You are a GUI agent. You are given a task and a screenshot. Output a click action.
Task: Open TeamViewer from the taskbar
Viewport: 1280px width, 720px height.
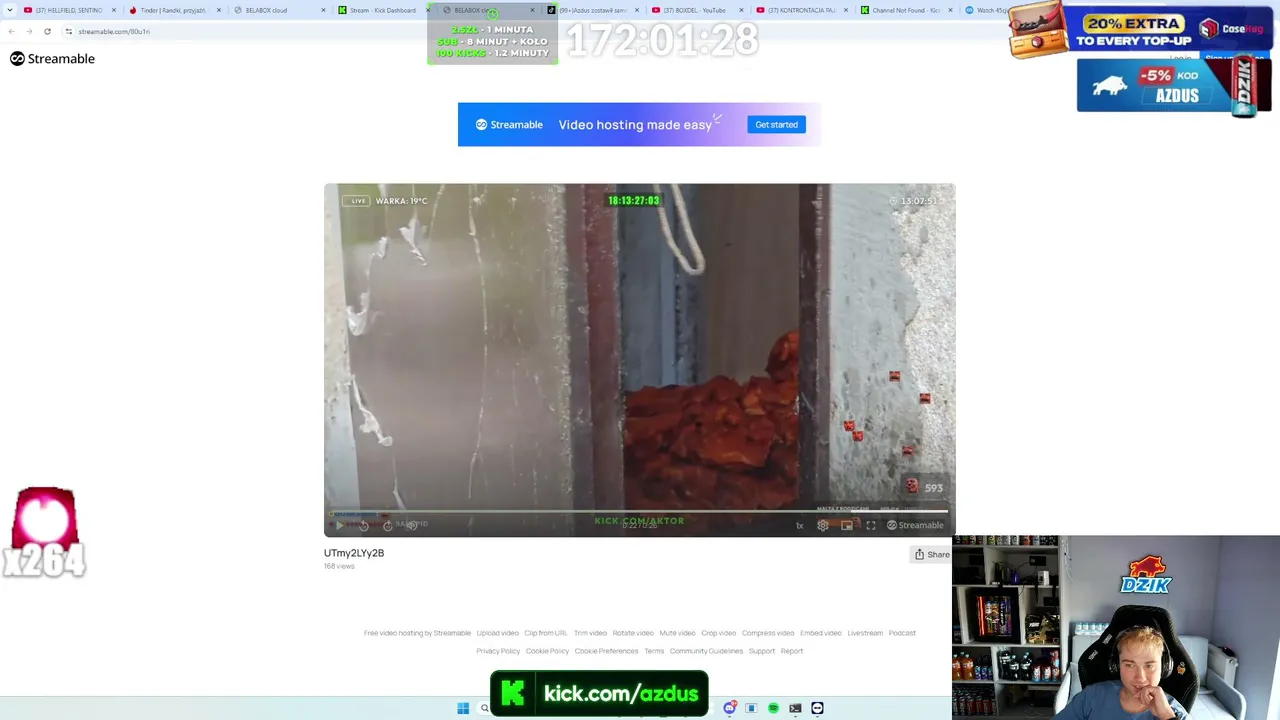[817, 708]
